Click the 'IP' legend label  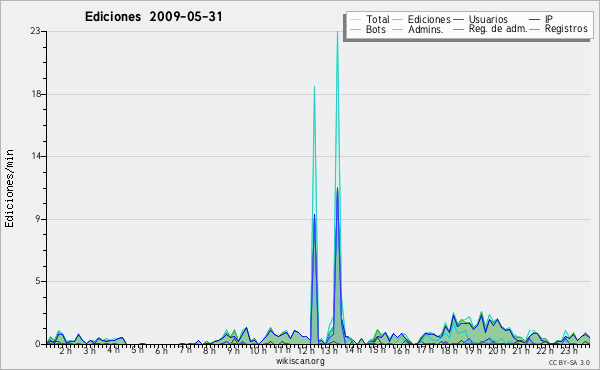(549, 19)
